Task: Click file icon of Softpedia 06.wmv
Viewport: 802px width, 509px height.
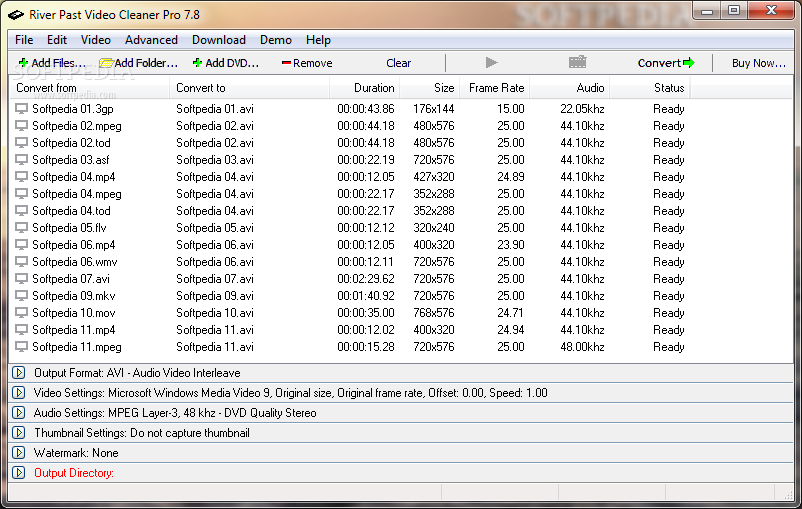Action: (21, 261)
